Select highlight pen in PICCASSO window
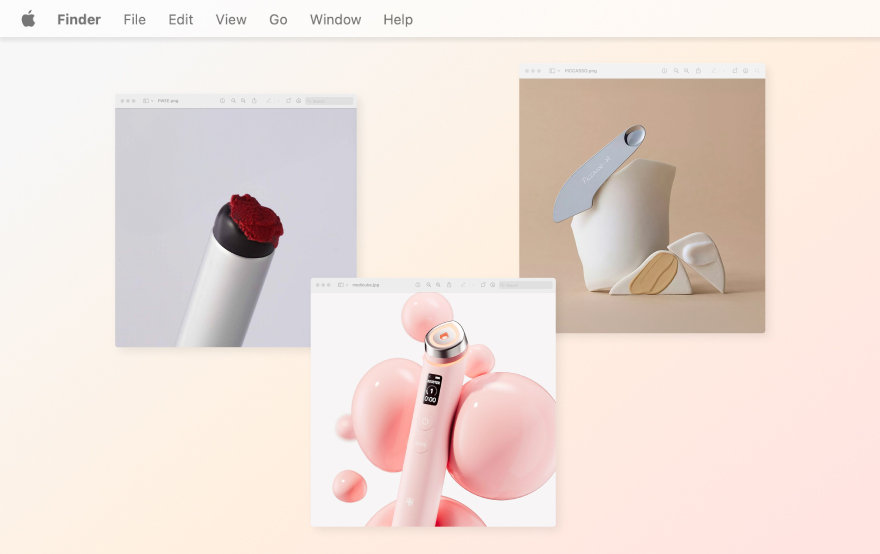 coord(714,71)
